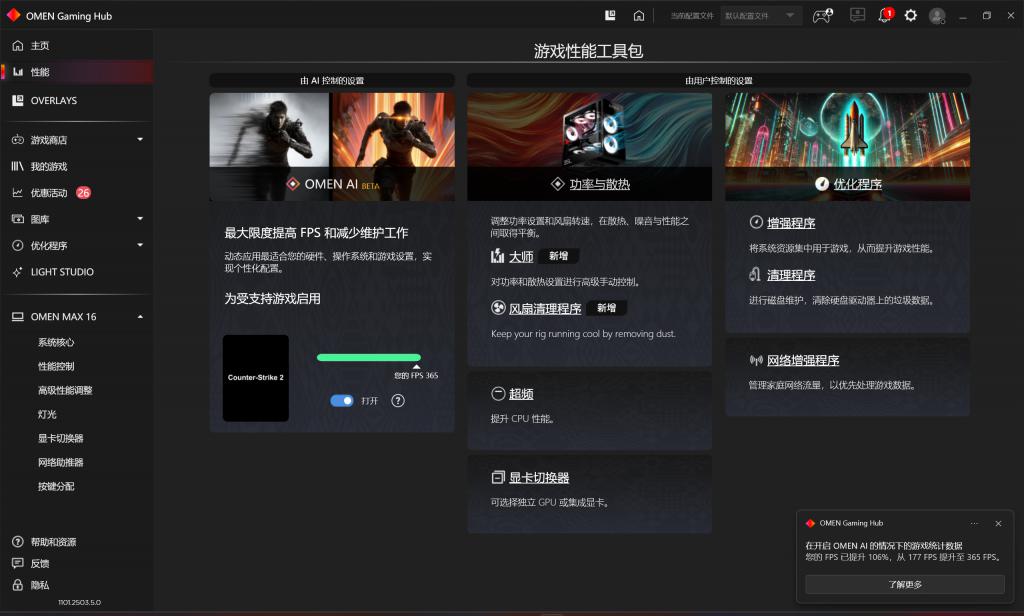This screenshot has height=616, width=1024.
Task: Open settings gear icon
Action: coord(910,15)
